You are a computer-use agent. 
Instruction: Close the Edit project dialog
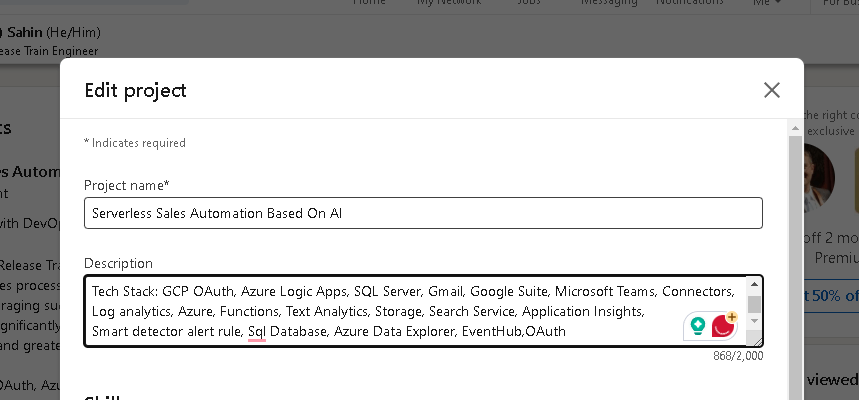[x=771, y=90]
